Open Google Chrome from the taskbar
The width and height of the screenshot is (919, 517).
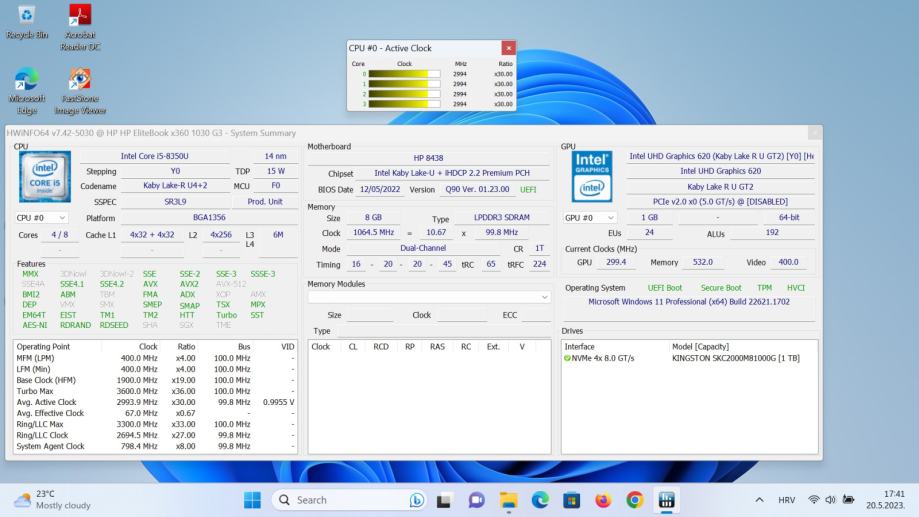click(634, 500)
